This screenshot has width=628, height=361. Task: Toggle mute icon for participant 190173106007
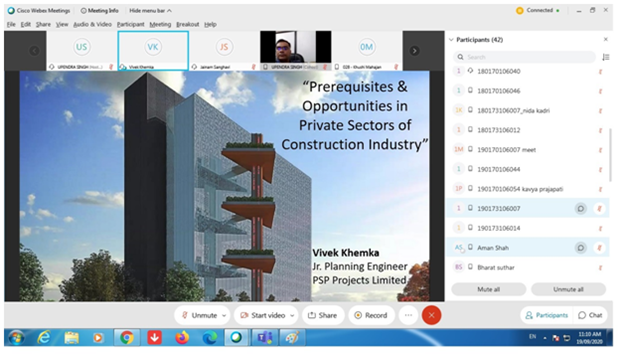600,208
